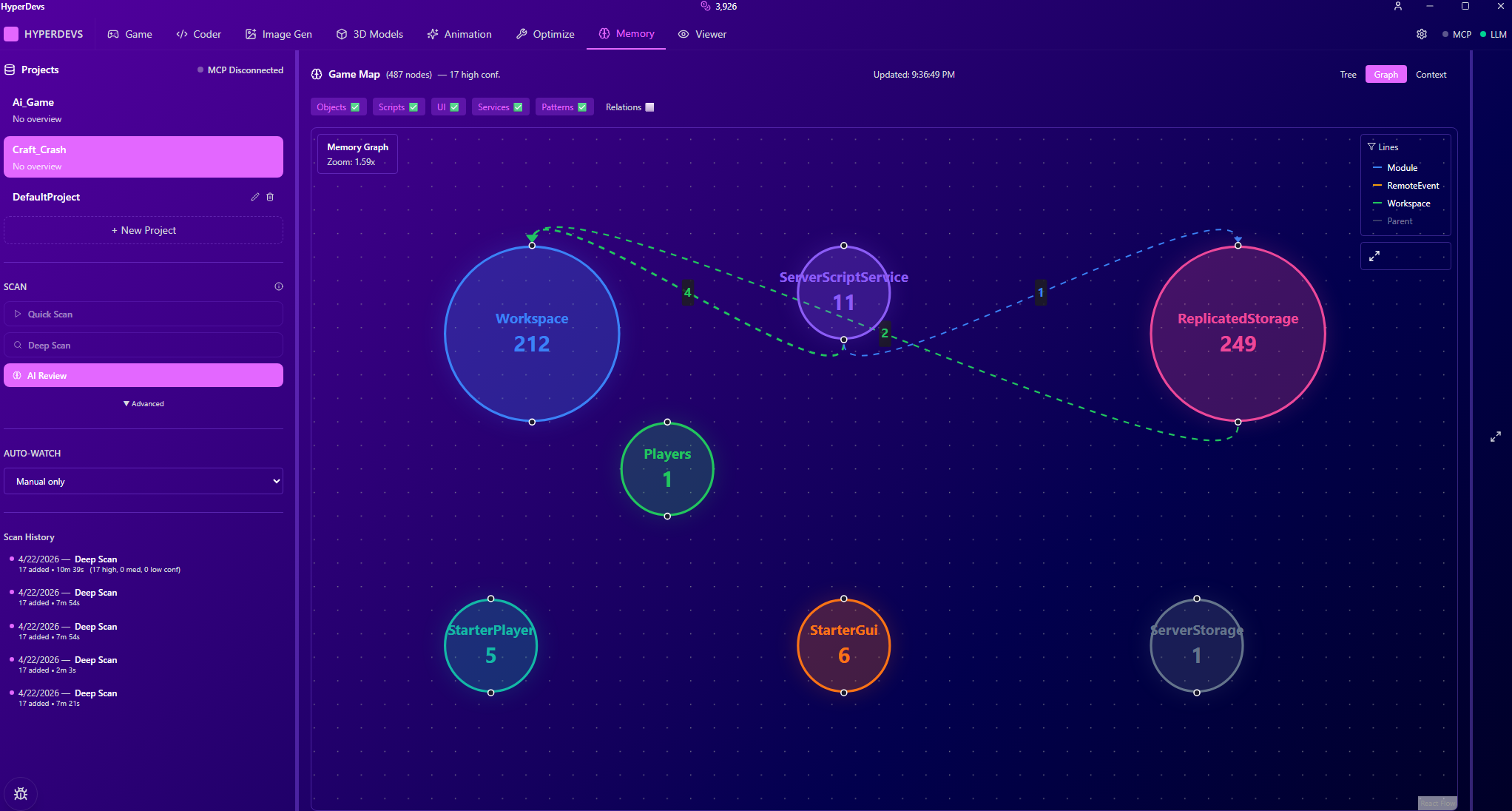Screen dimensions: 1512x811
Task: Click the New Project button
Action: point(144,230)
